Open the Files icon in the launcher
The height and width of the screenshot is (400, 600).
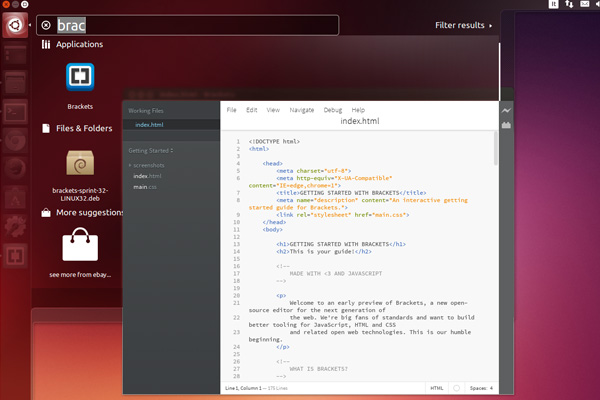(x=15, y=83)
